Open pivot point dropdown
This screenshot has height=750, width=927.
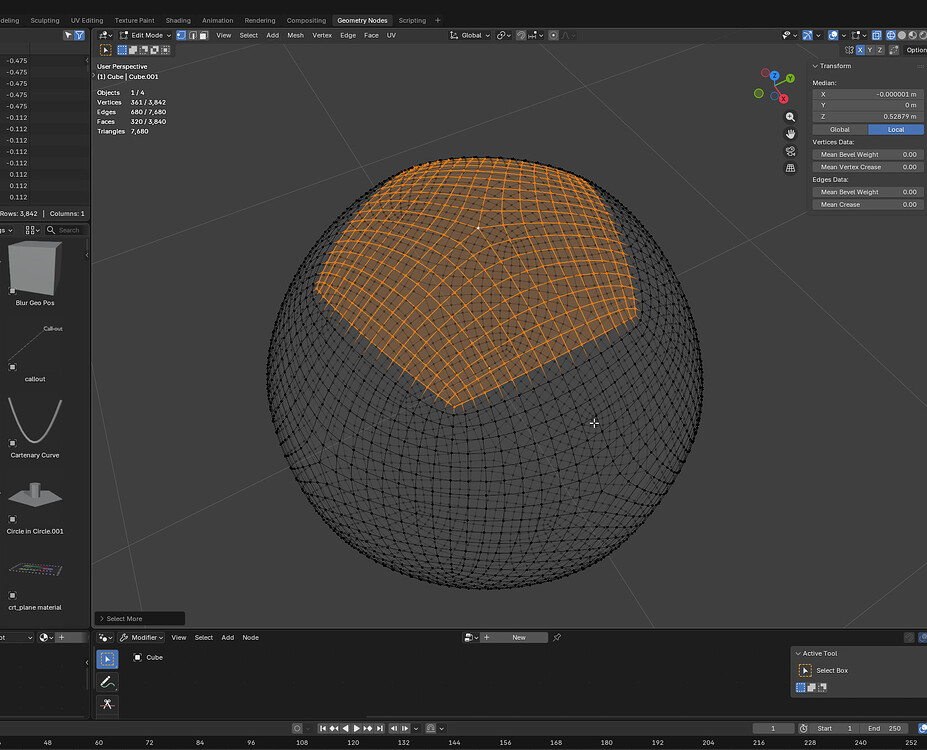(504, 35)
